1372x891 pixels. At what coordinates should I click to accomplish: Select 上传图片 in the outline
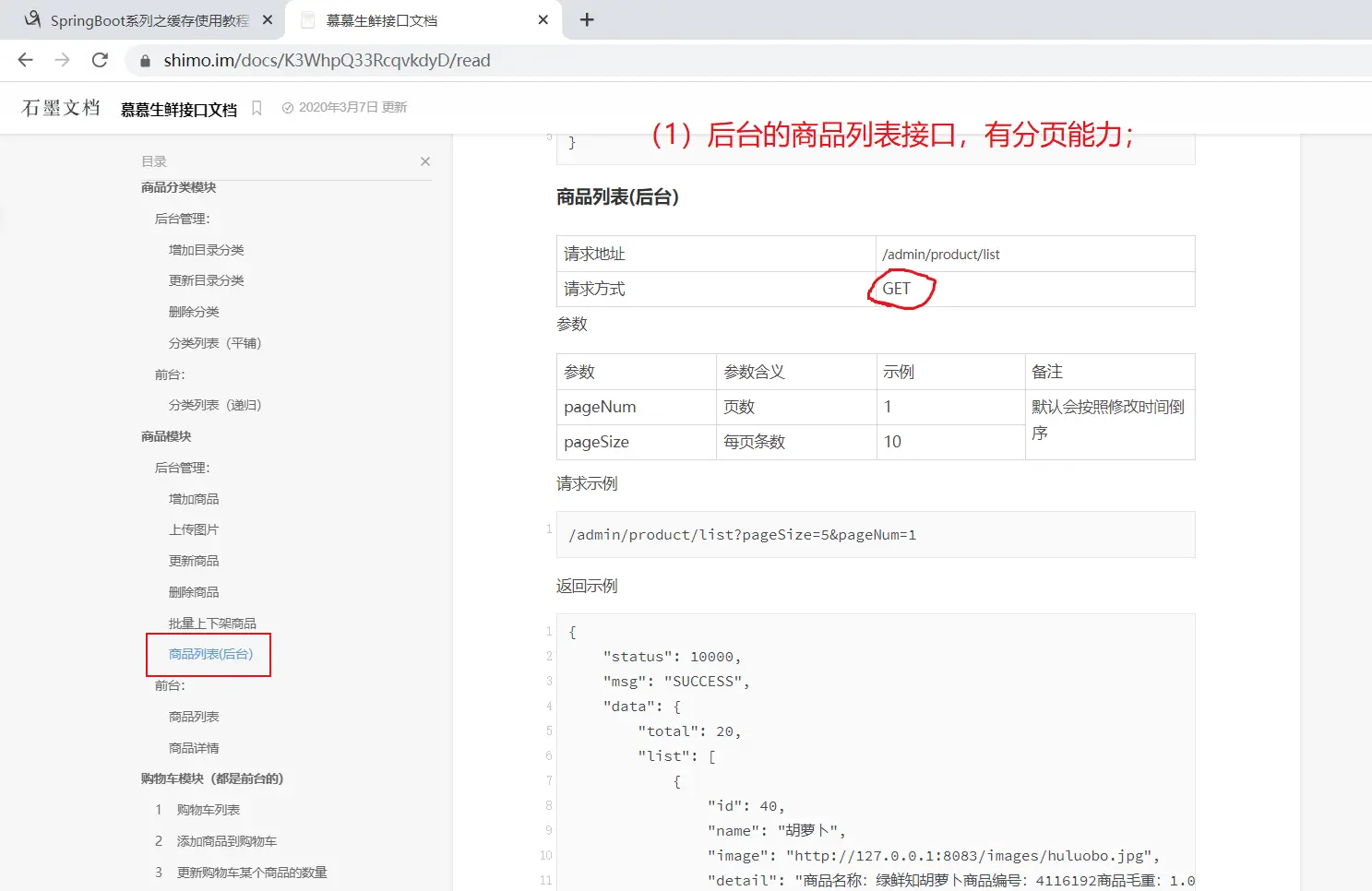[194, 529]
